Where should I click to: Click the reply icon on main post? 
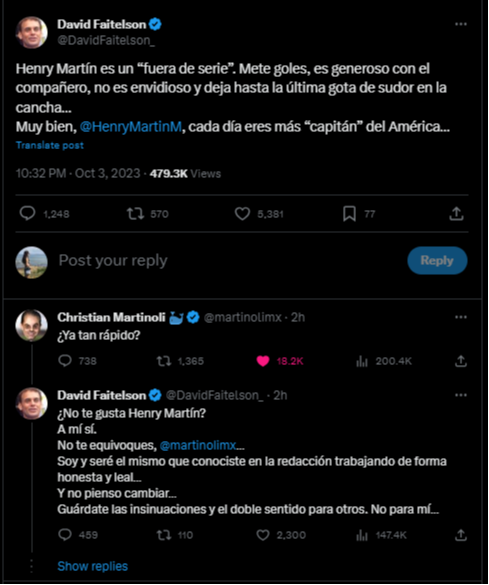click(27, 213)
